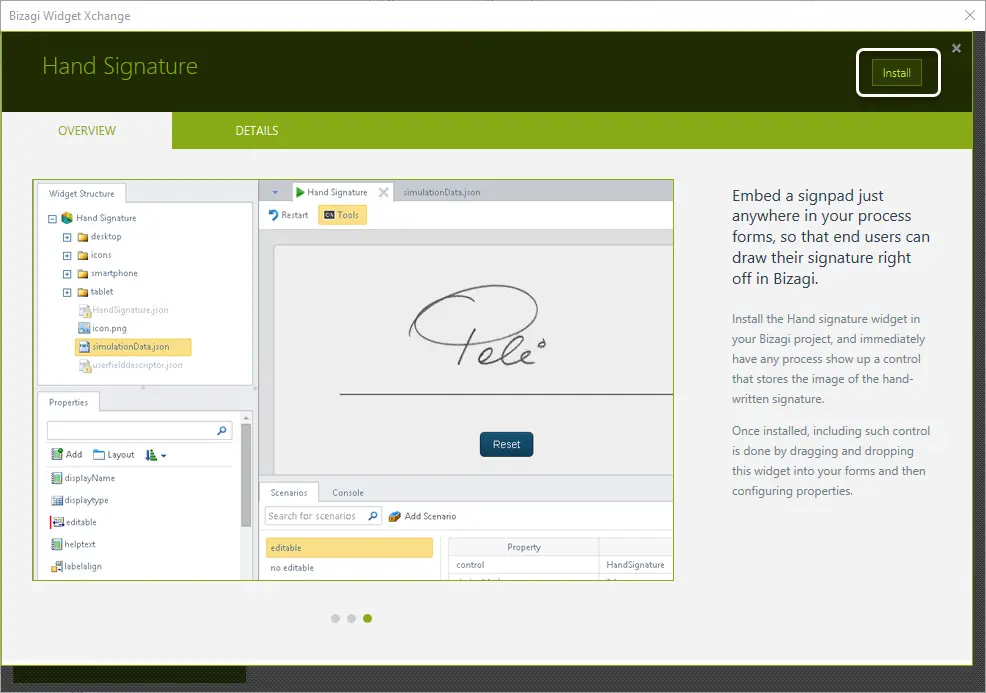Close the Hand Signature widget panel

click(956, 48)
